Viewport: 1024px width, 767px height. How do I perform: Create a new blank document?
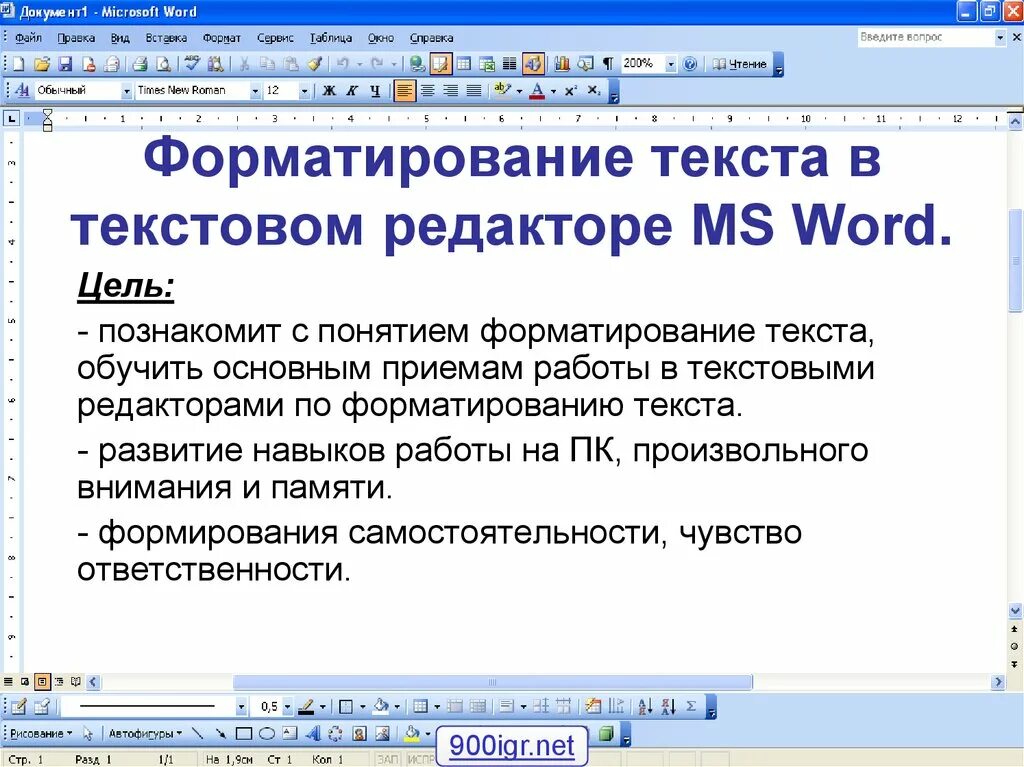click(x=18, y=64)
